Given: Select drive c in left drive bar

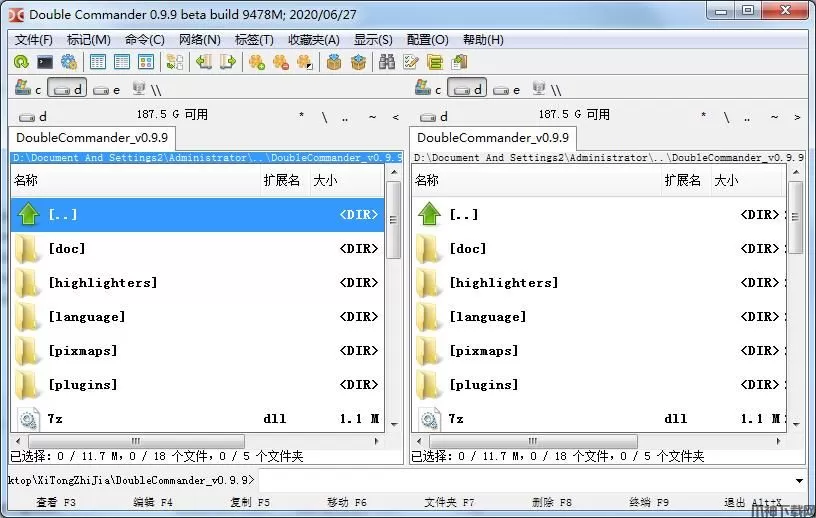Looking at the screenshot, I should click(28, 89).
